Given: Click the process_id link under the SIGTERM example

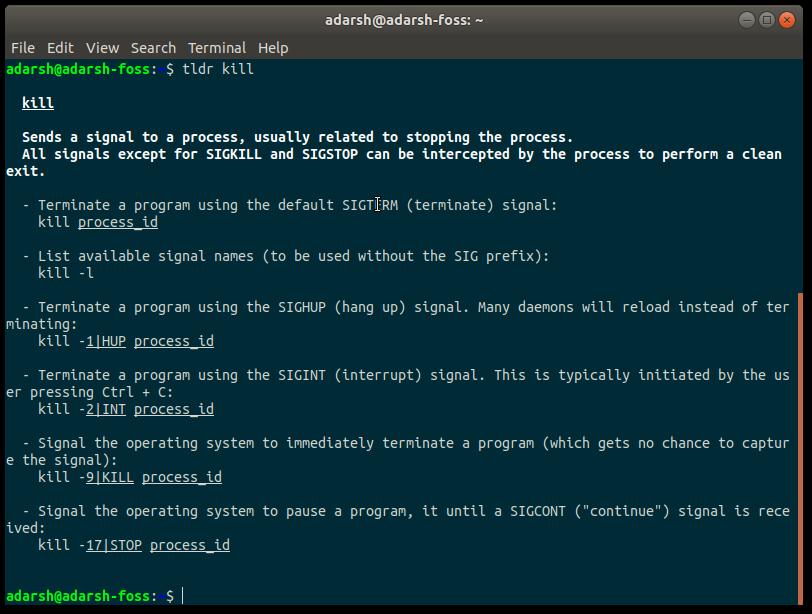Looking at the screenshot, I should pyautogui.click(x=117, y=222).
